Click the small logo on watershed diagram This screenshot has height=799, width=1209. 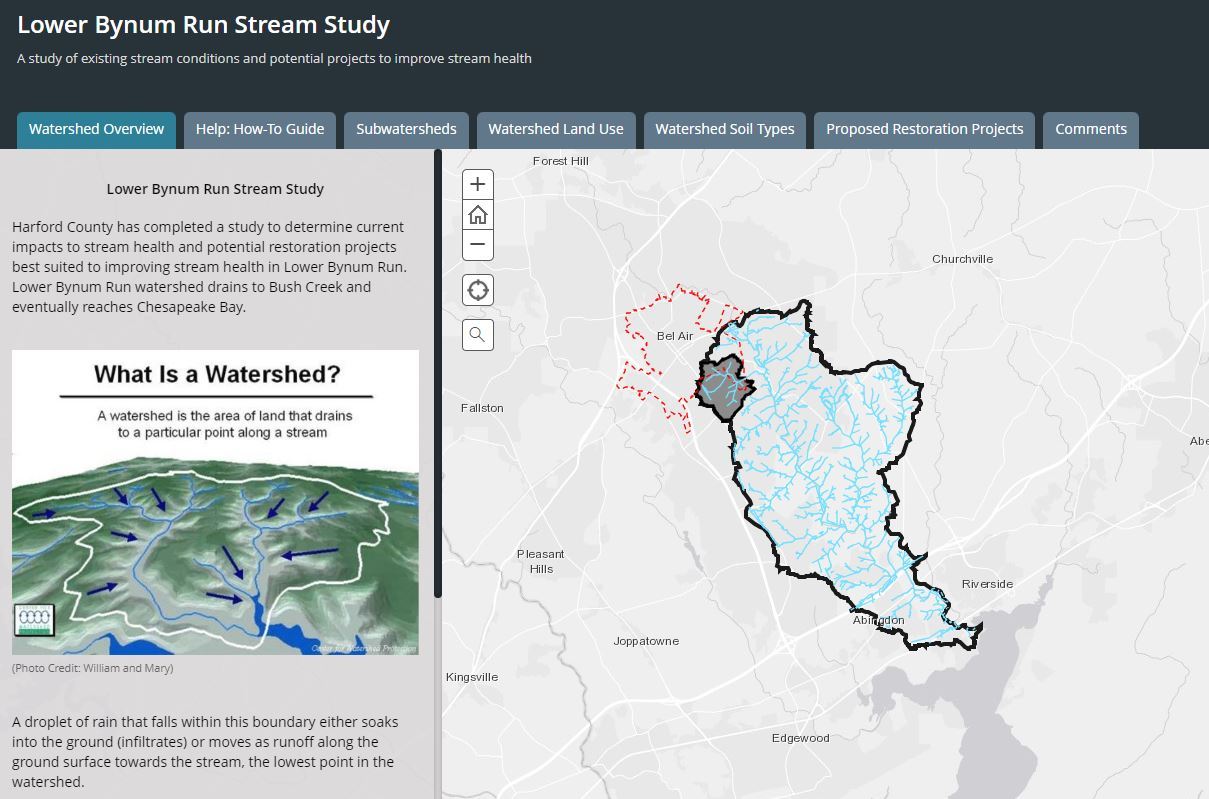click(33, 620)
